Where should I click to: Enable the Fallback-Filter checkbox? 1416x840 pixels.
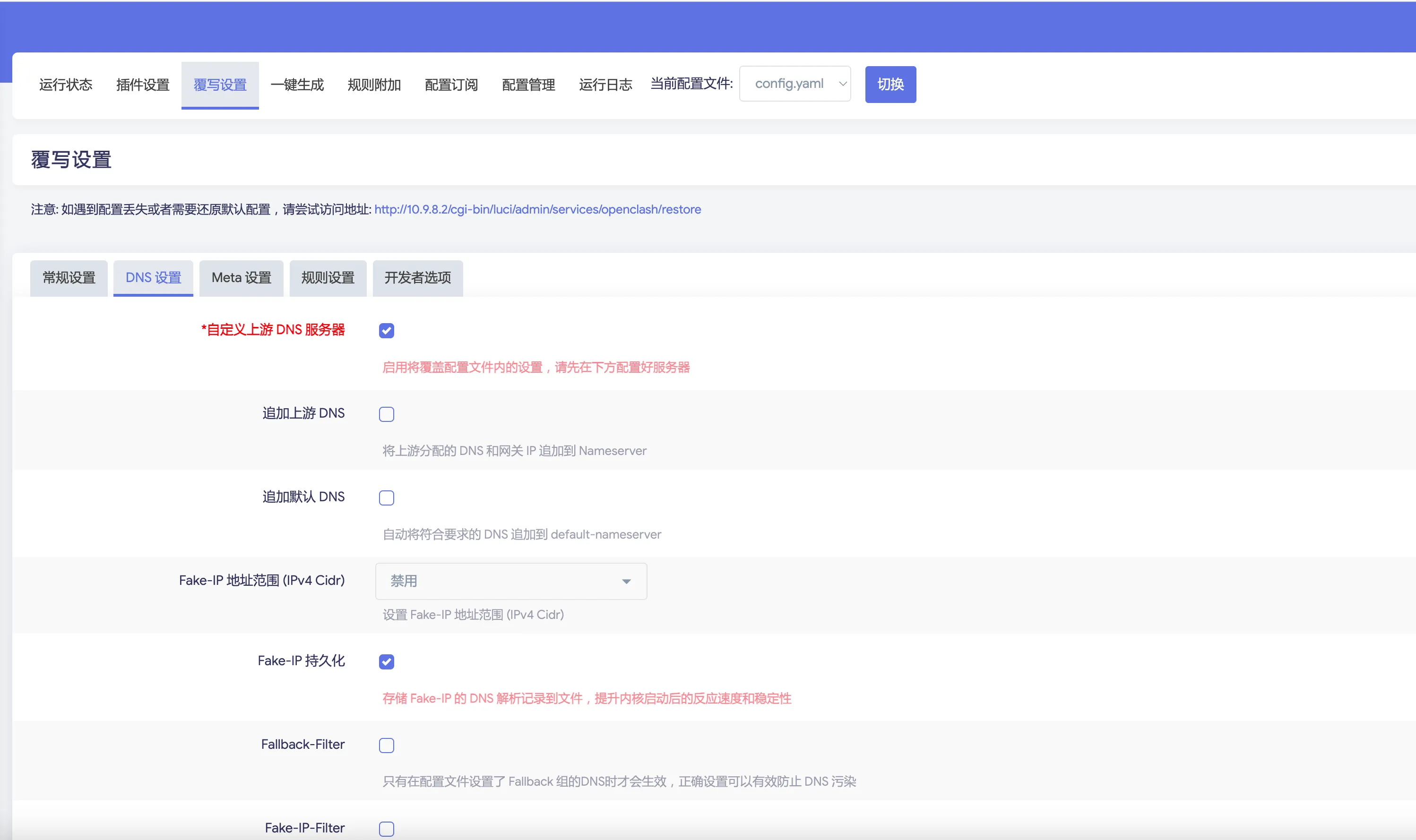(386, 746)
